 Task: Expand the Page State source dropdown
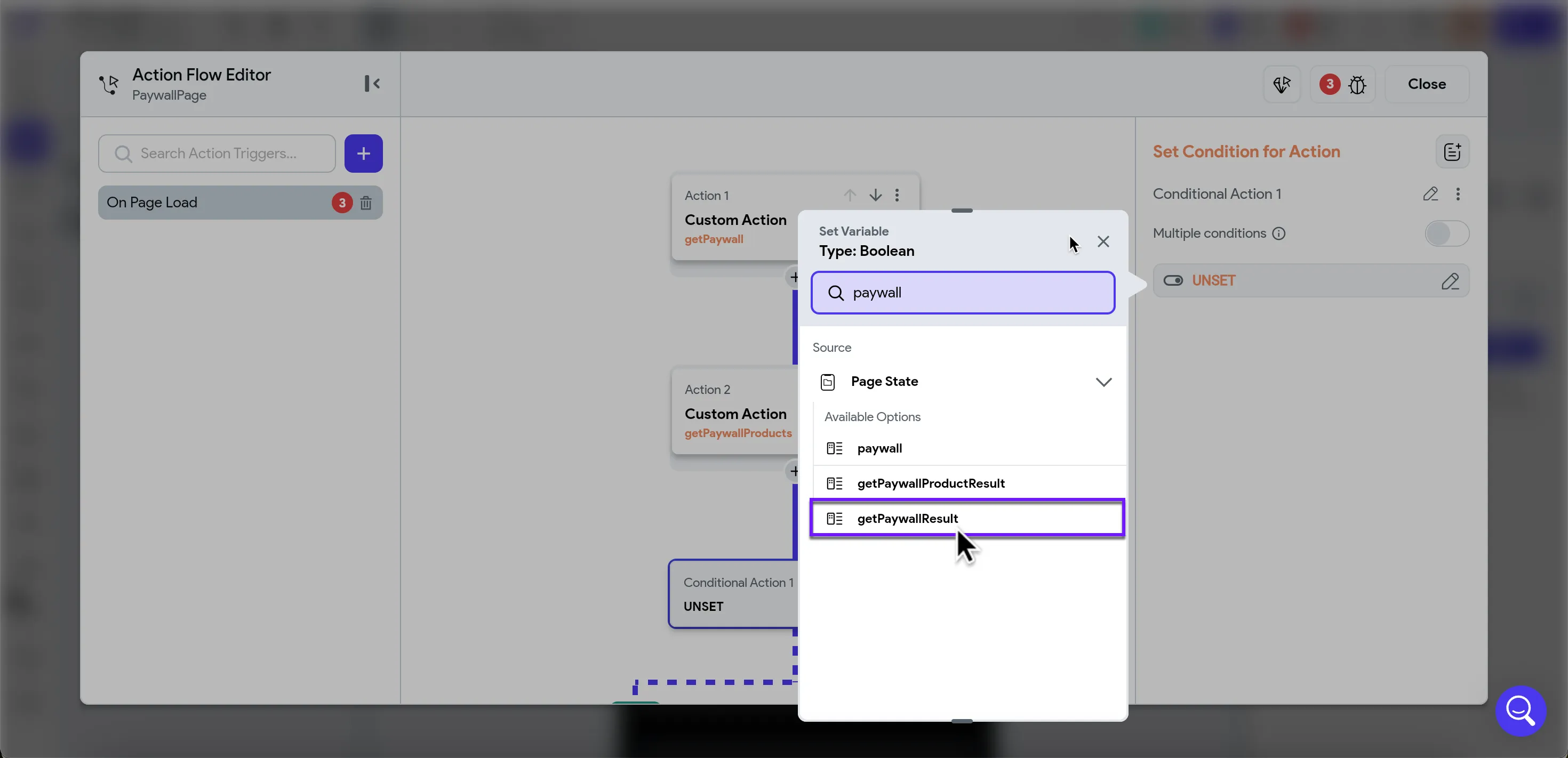(x=1103, y=382)
